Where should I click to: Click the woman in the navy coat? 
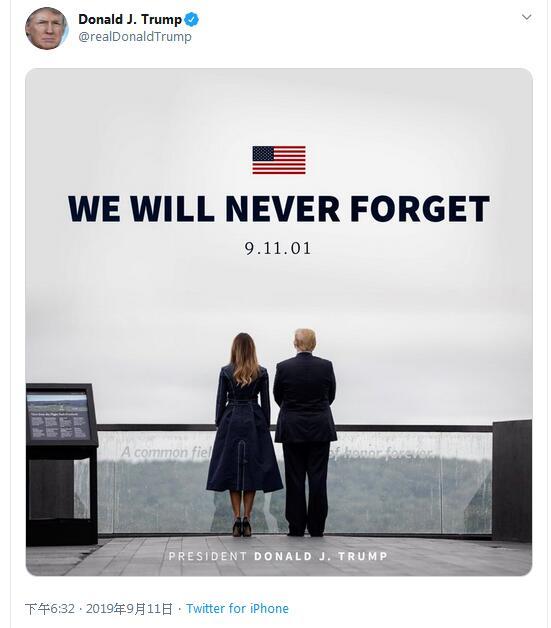(244, 435)
